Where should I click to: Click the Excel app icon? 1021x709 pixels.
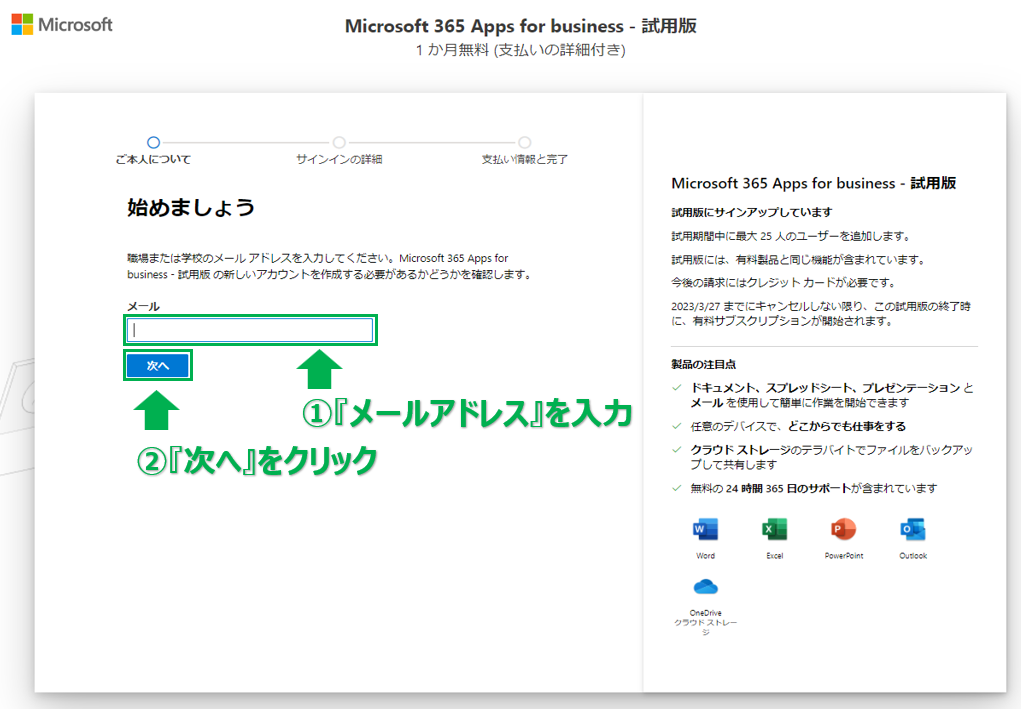[774, 530]
